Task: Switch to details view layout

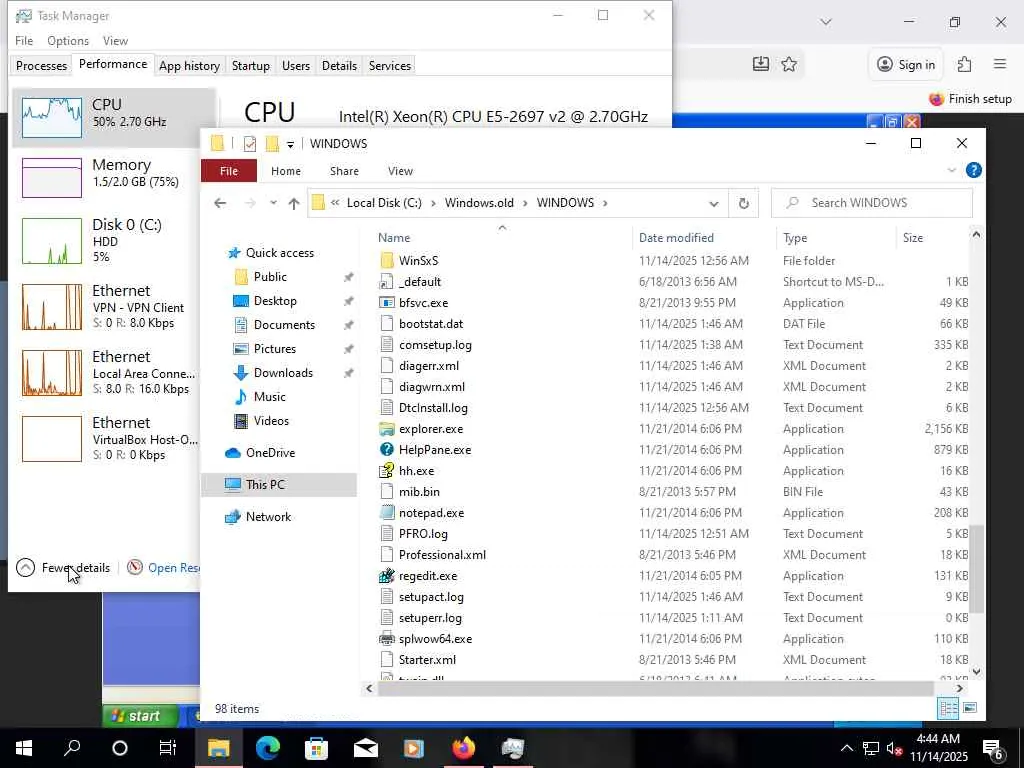Action: click(948, 708)
